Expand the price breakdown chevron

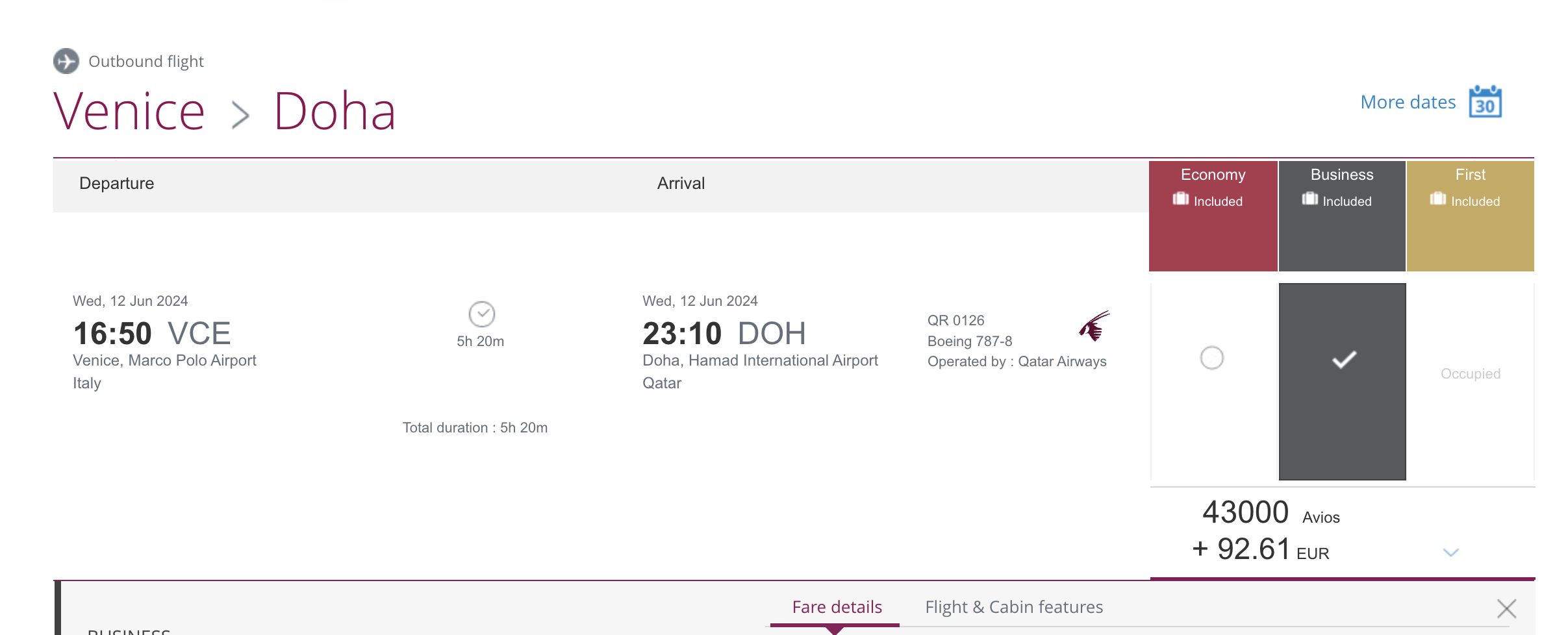tap(1451, 553)
